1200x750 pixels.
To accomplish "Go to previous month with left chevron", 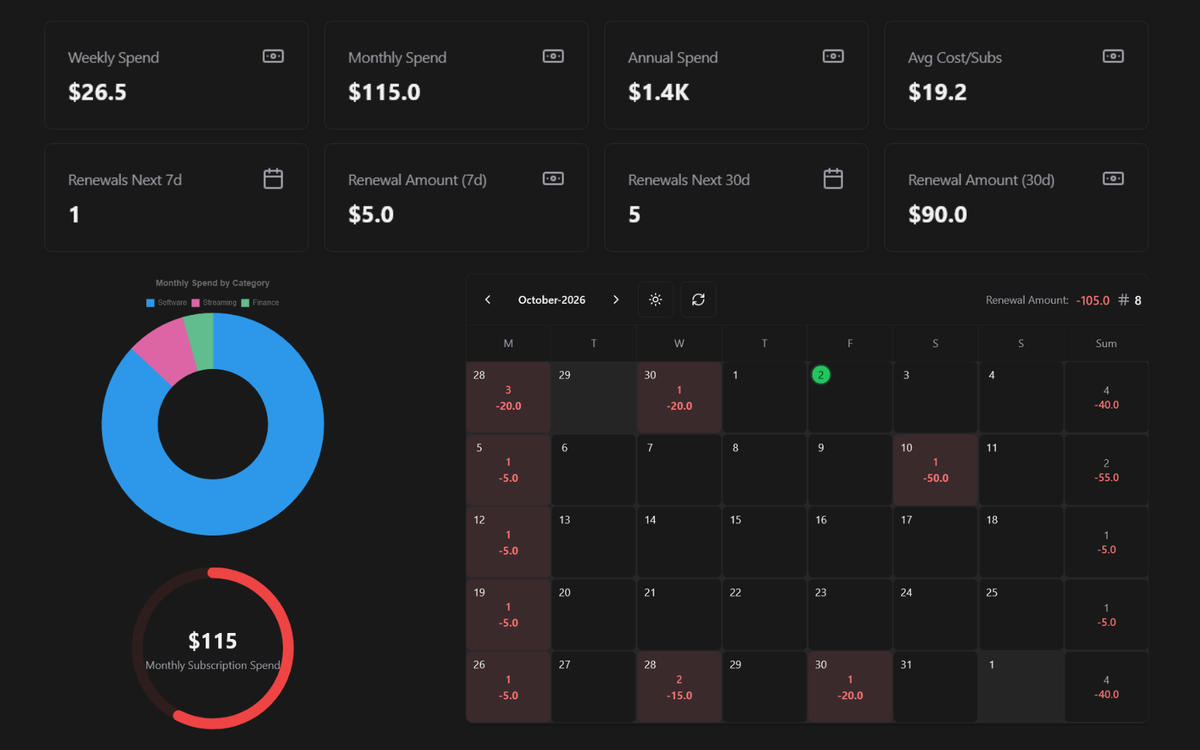I will [488, 300].
